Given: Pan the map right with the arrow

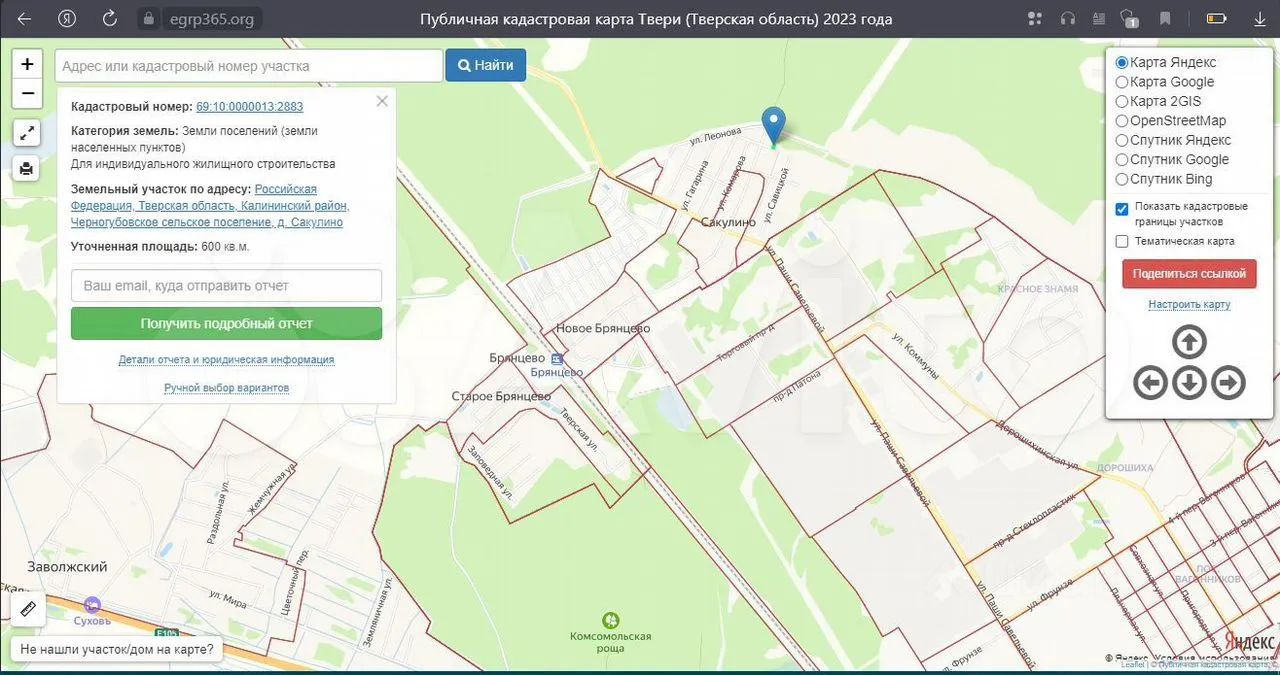Looking at the screenshot, I should click(x=1228, y=382).
